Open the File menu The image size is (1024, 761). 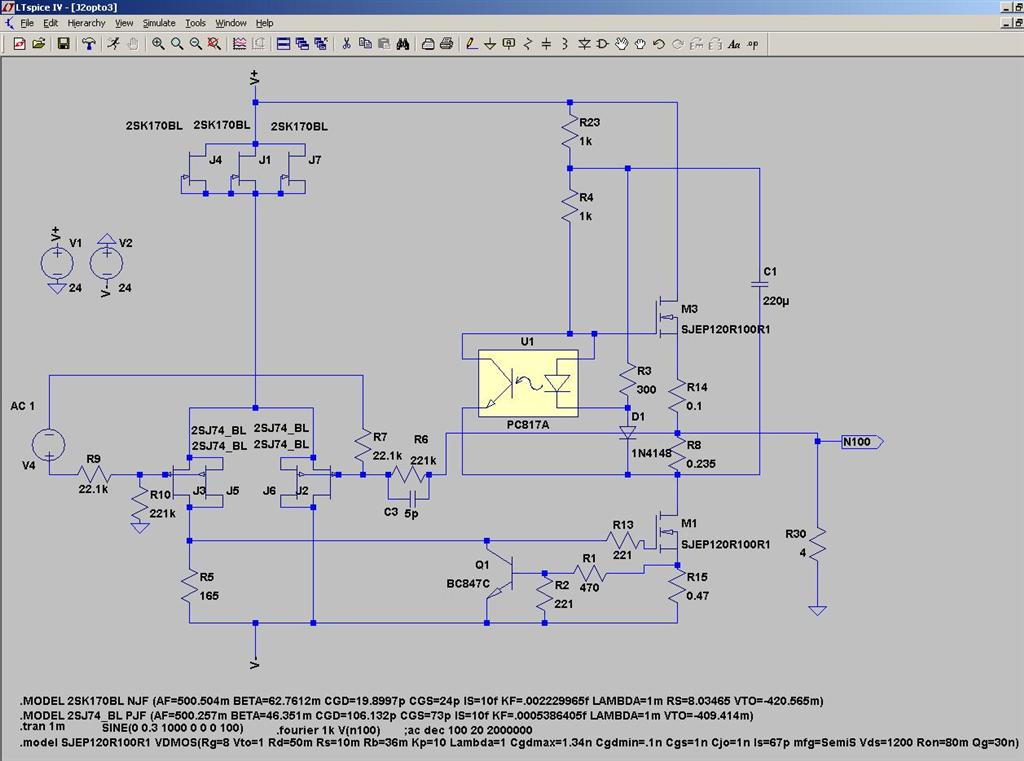[27, 23]
